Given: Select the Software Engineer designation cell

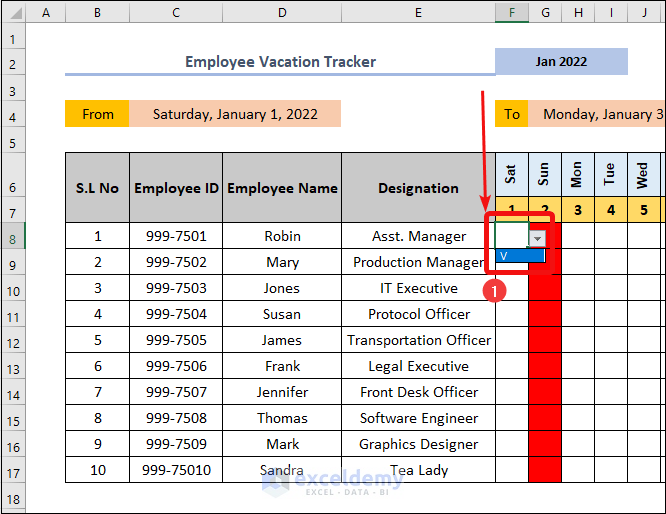Looking at the screenshot, I should pos(418,418).
